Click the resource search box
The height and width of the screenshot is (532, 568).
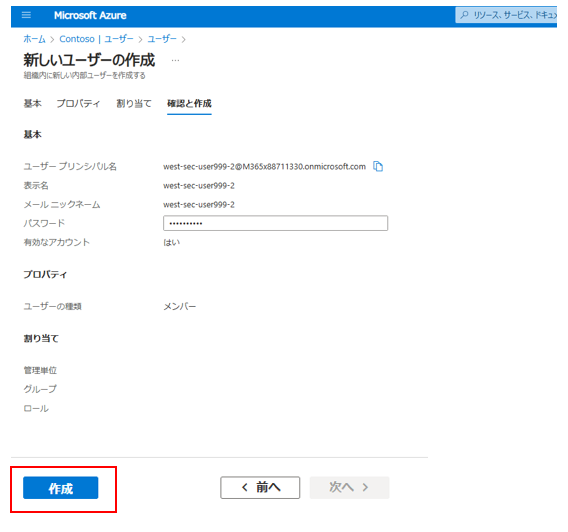506,15
